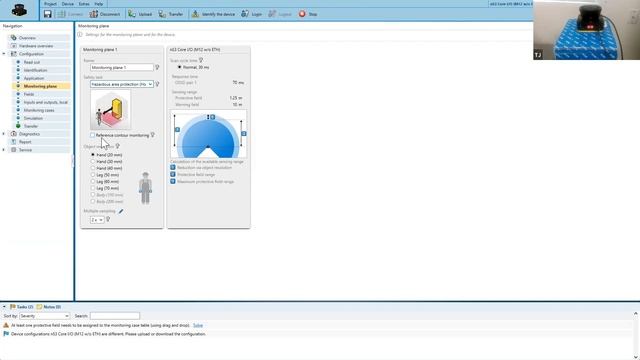Viewport: 640px width, 360px height.
Task: Click the Report icon in navigation
Action: tap(13, 142)
